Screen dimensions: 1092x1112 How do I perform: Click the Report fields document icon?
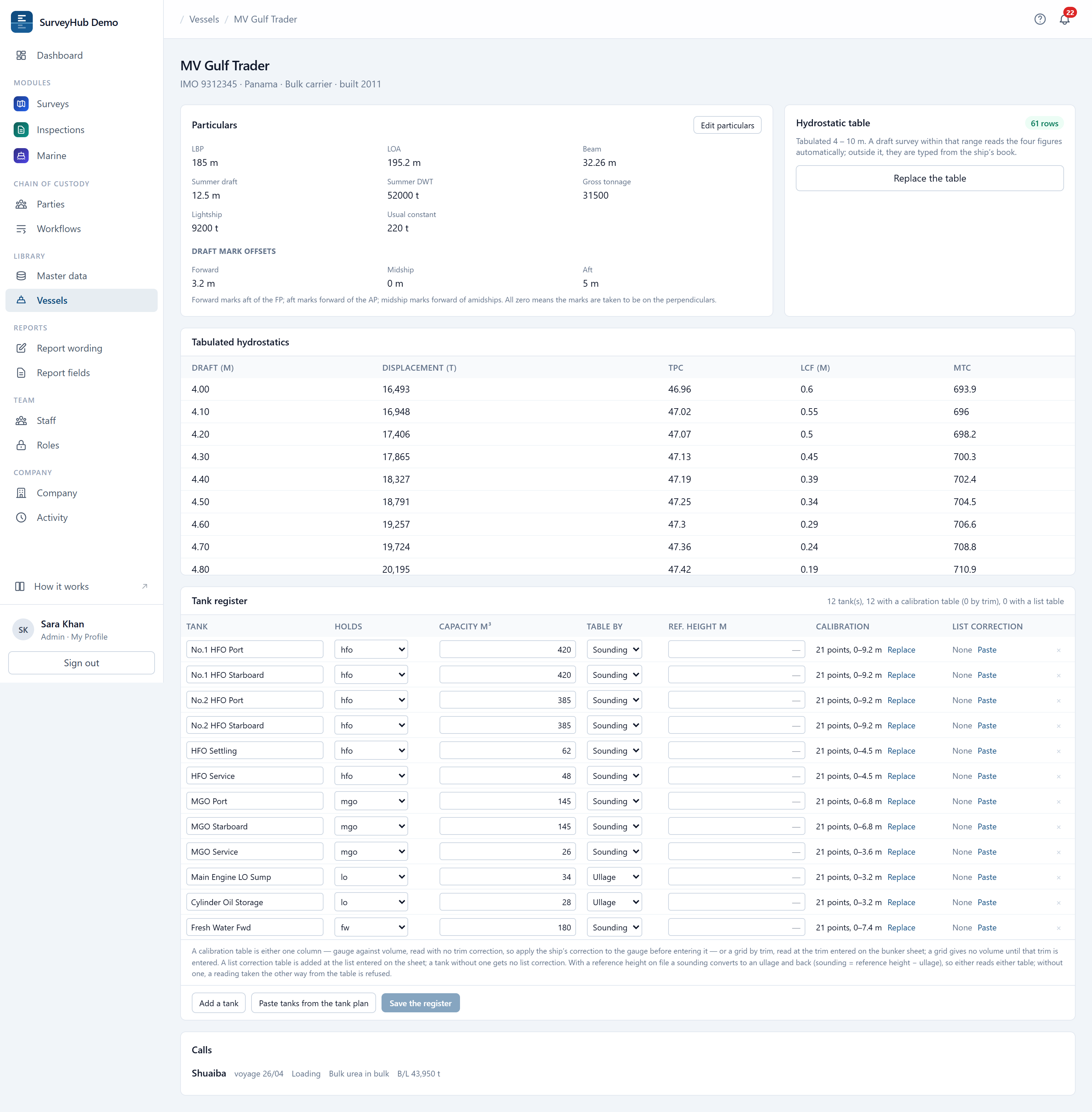pyautogui.click(x=21, y=373)
